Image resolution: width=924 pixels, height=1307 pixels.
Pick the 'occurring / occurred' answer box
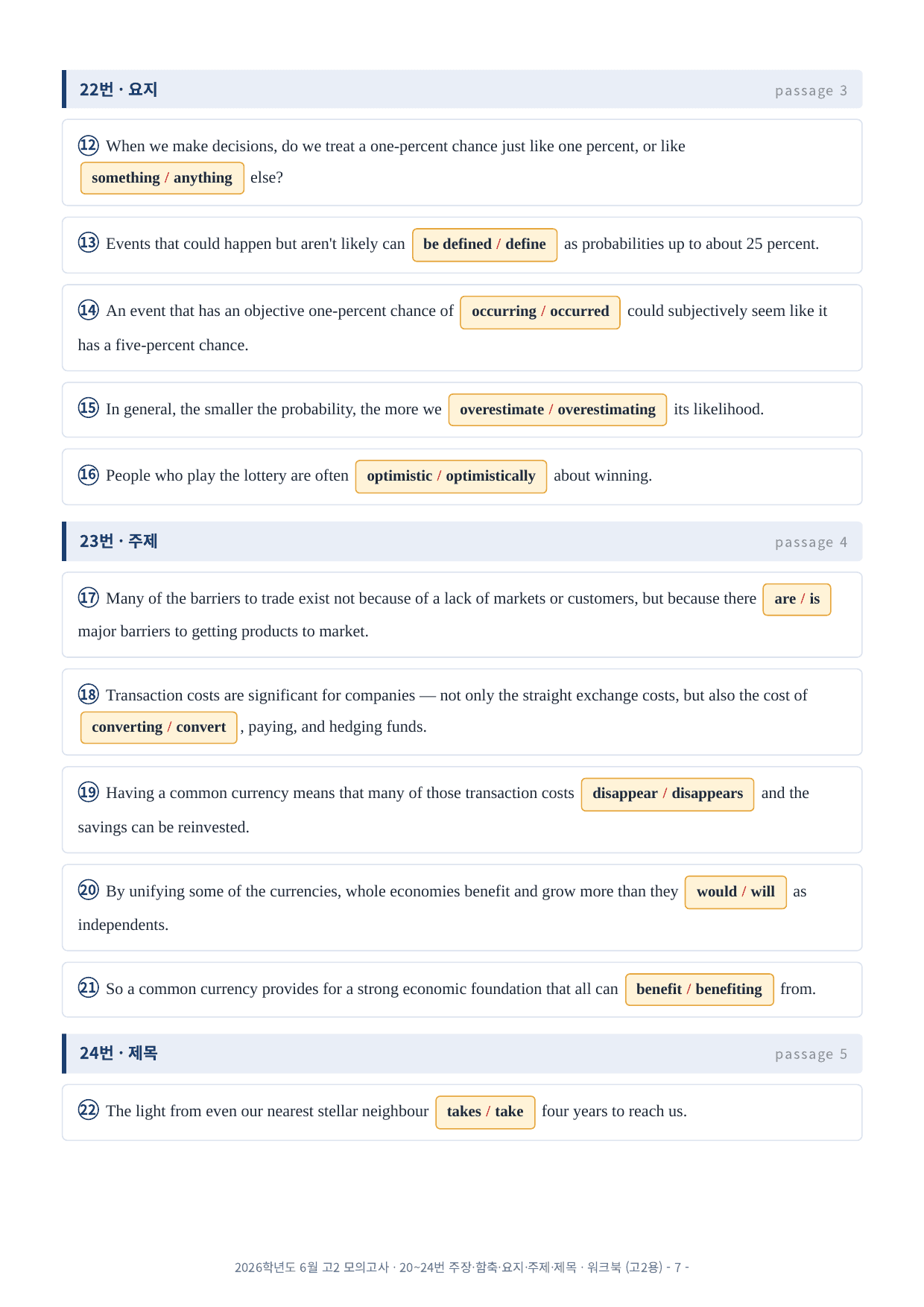(x=540, y=311)
